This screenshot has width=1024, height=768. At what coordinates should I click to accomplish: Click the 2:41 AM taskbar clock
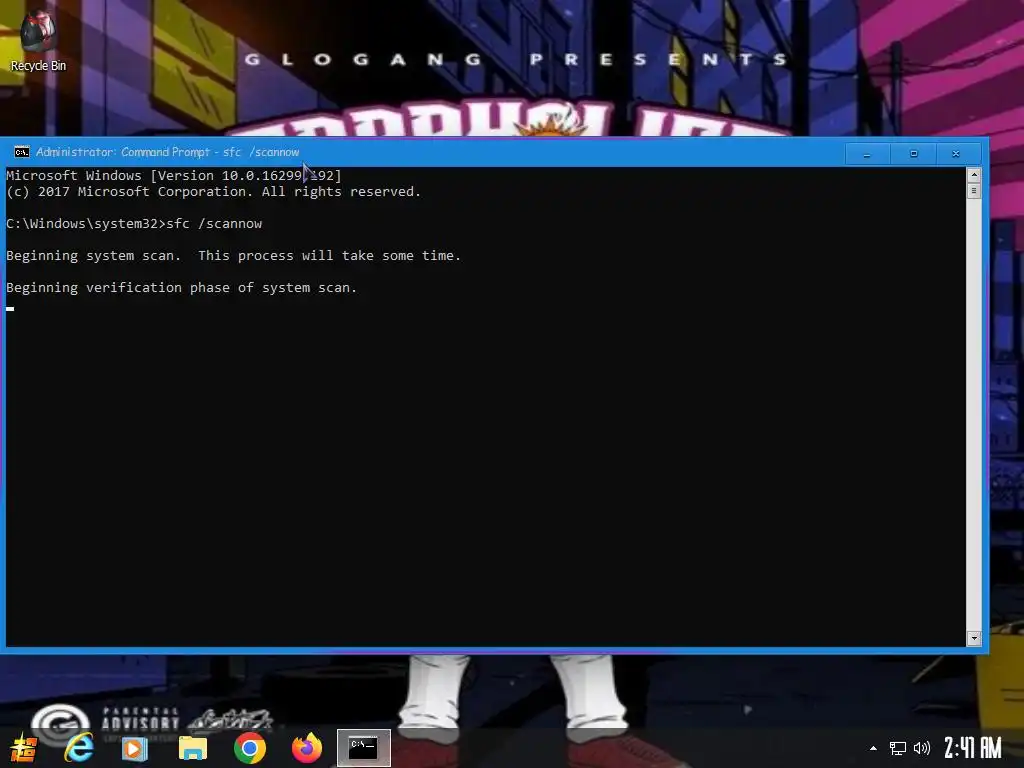coord(972,748)
